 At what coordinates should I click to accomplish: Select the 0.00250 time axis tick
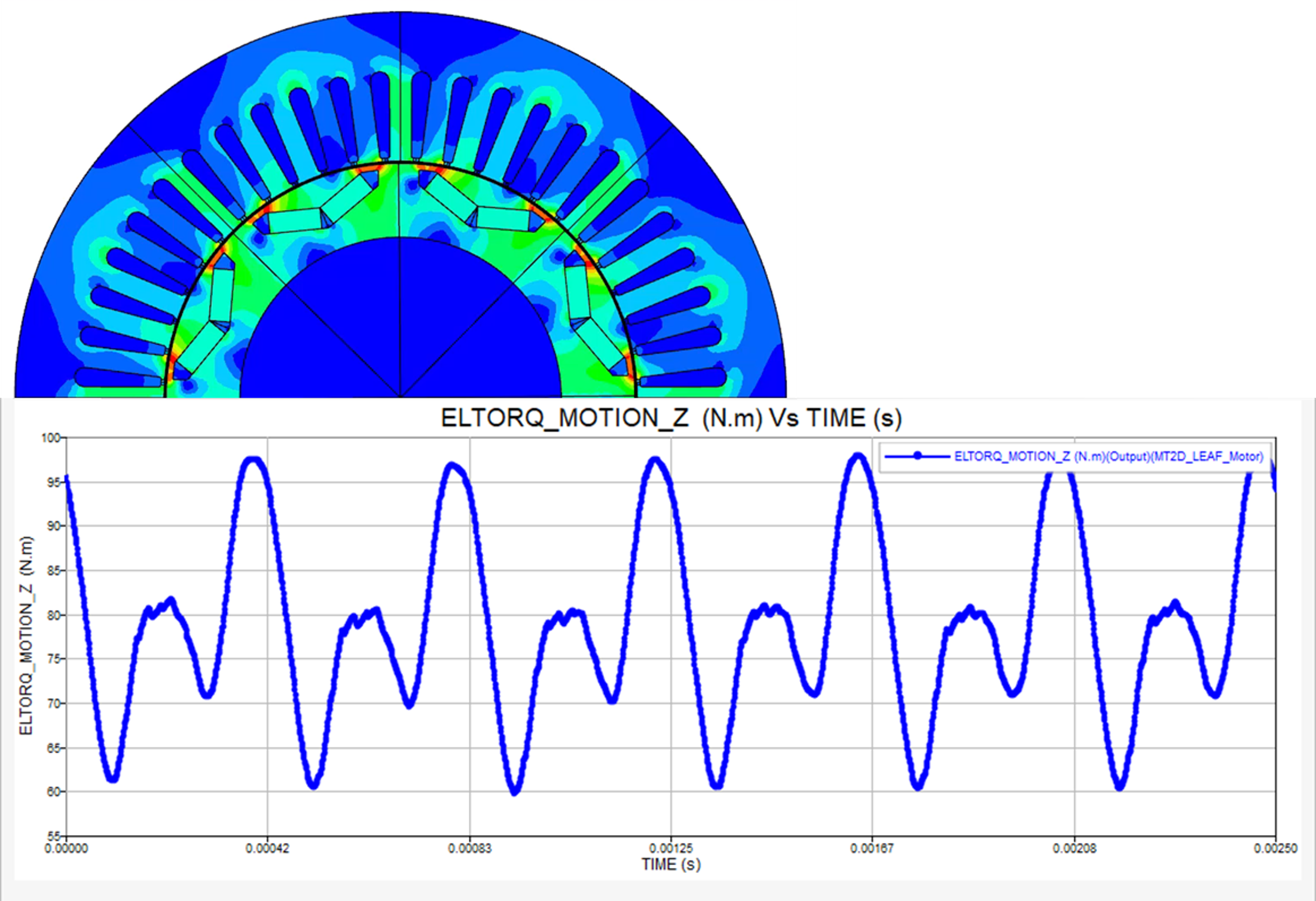1275,848
